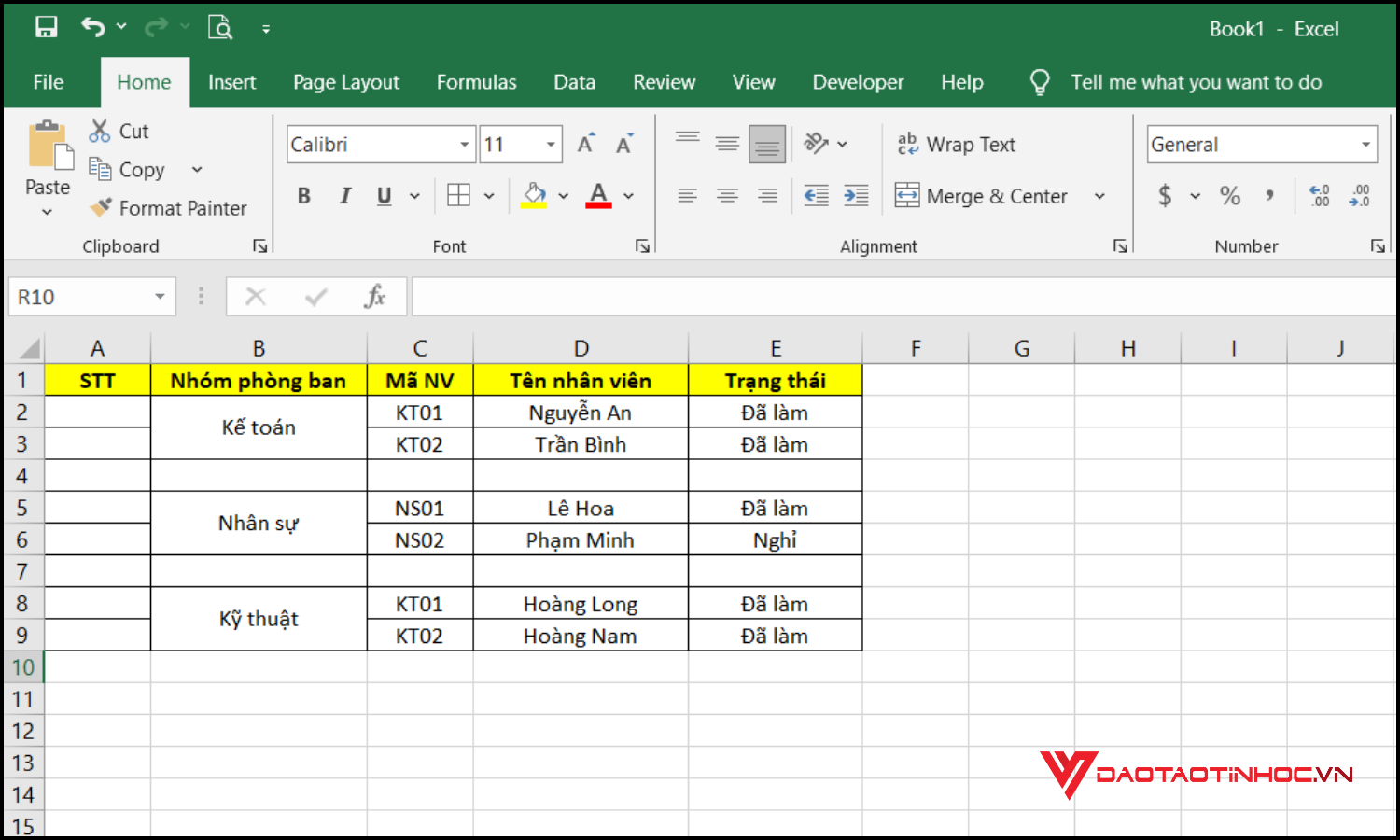Open the Font settings dialog launcher
This screenshot has width=1400, height=840.
tap(642, 245)
